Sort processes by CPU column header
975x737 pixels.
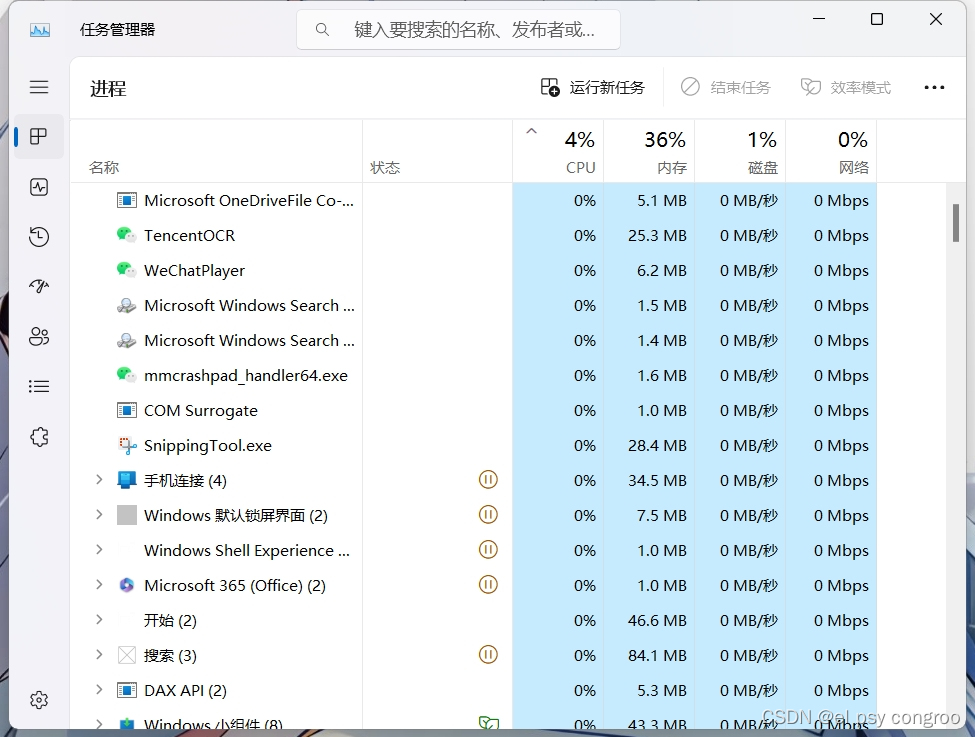(x=558, y=151)
